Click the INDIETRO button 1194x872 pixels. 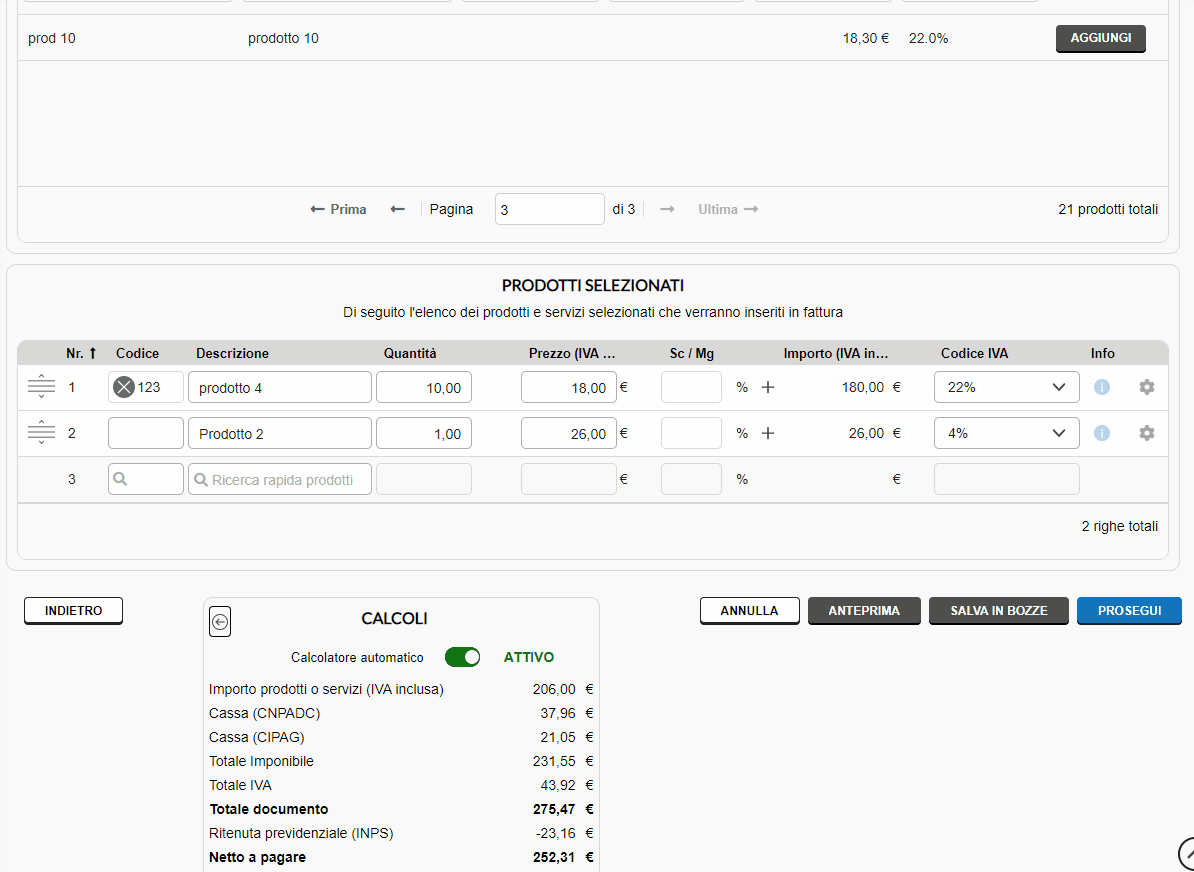(x=73, y=611)
